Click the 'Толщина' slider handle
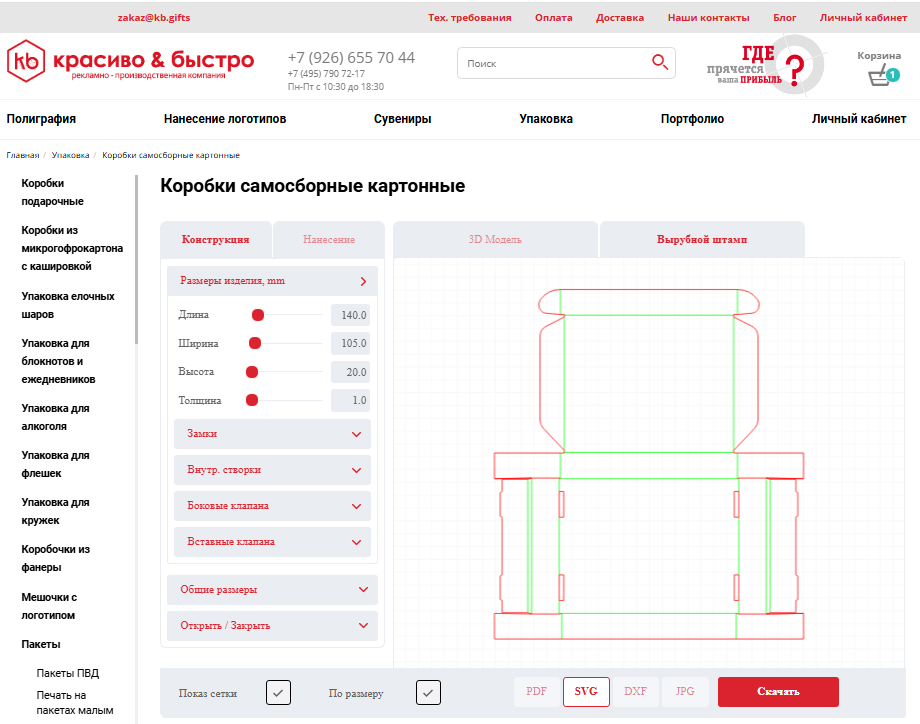Screen dimensions: 920x724 (x=252, y=400)
